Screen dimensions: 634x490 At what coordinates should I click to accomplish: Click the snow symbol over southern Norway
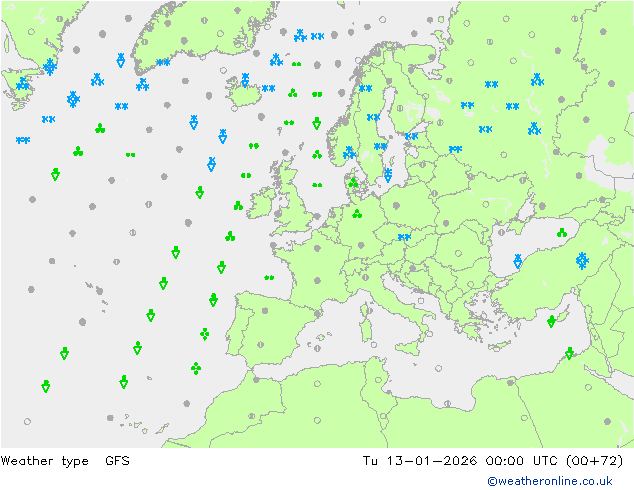tap(349, 153)
